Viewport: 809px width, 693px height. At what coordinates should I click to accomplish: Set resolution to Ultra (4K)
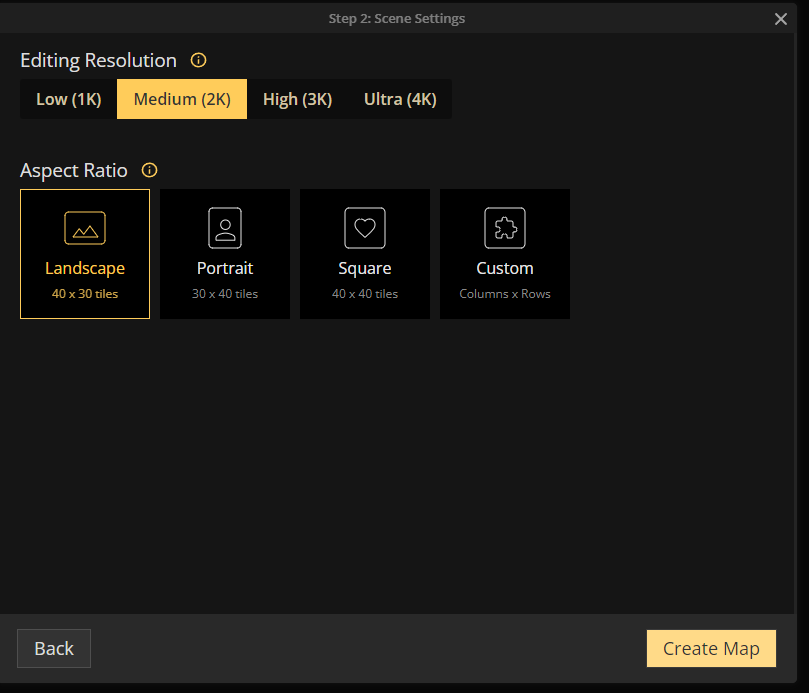[x=400, y=99]
